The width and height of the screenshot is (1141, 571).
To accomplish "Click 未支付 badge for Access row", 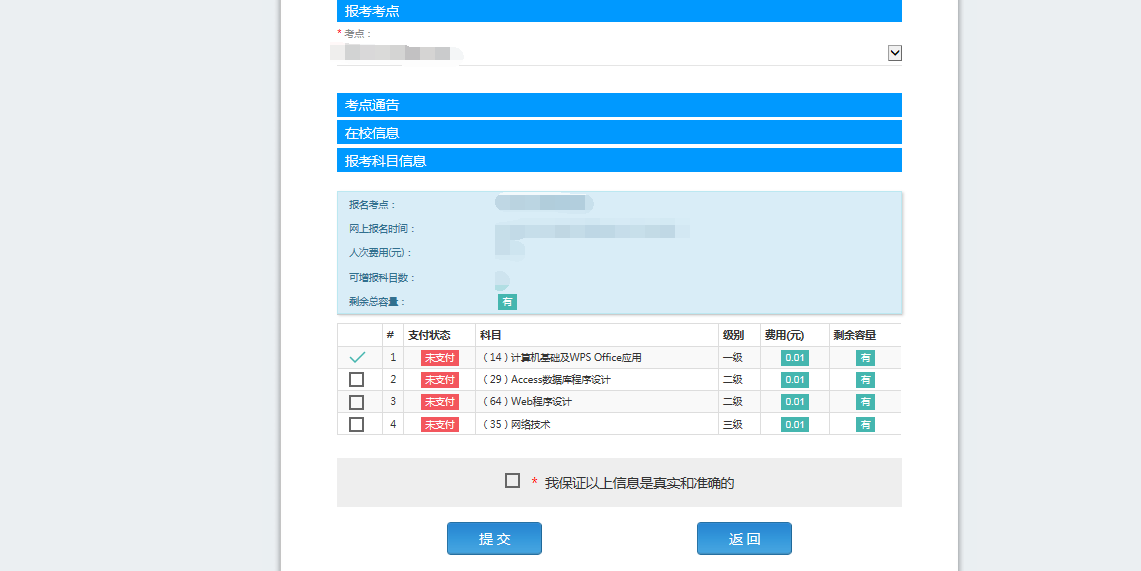I will pos(439,380).
